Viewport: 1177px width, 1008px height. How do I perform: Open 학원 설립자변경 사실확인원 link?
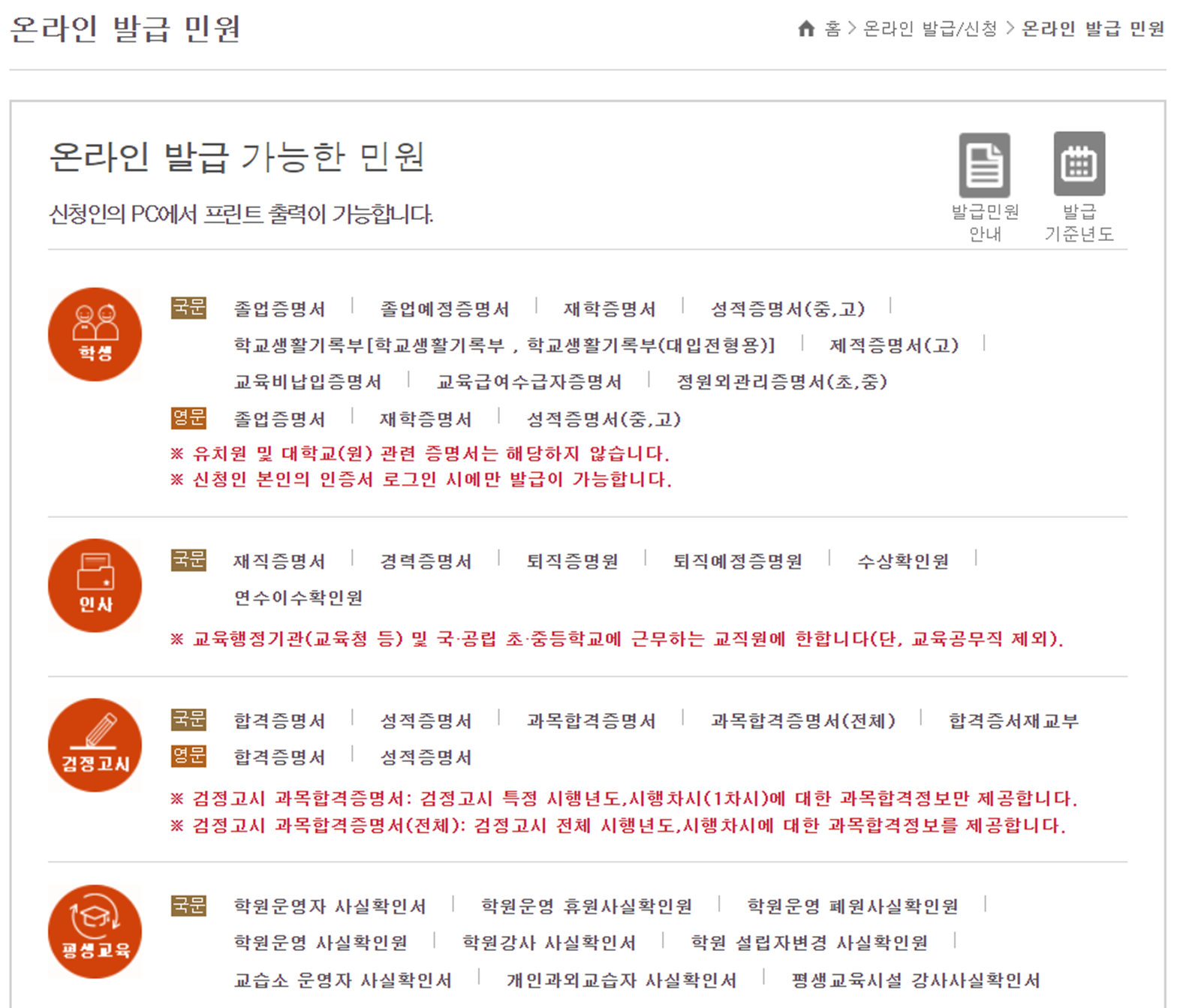[809, 943]
